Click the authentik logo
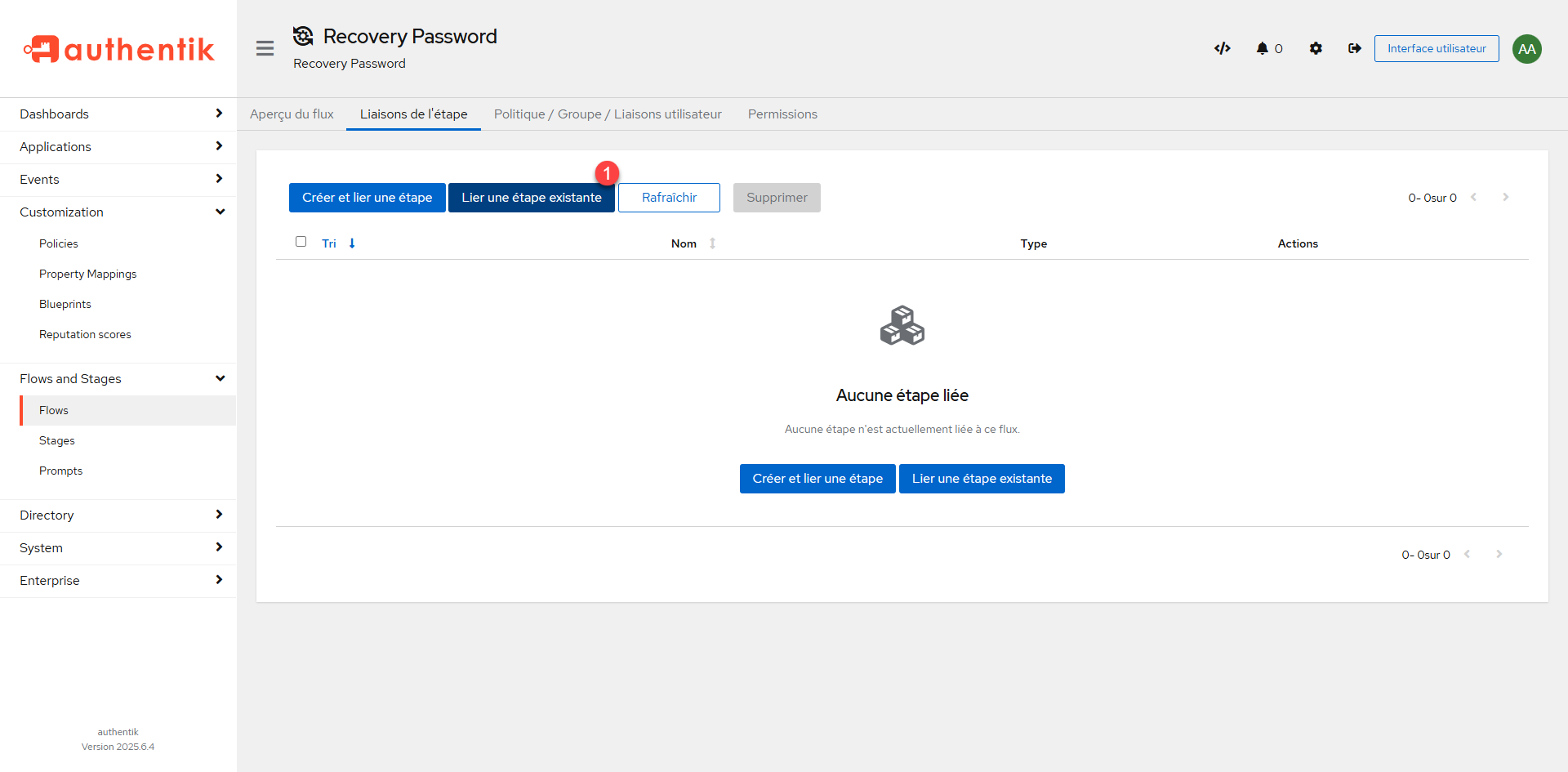Screen dimensions: 1568x772 [x=118, y=49]
